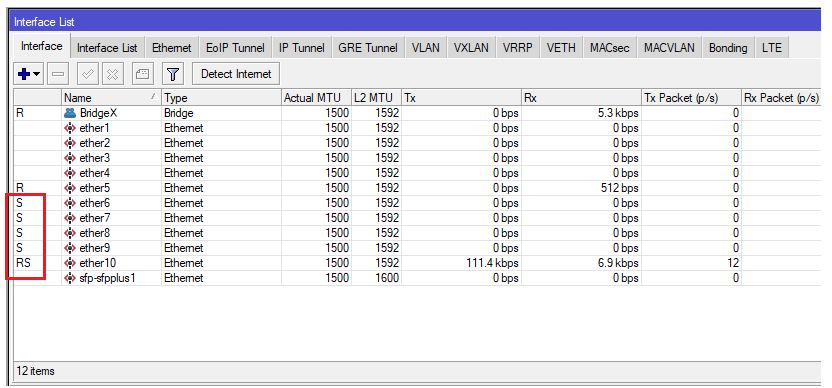Switch to the MACsec tab
This screenshot has height=388, width=832.
click(610, 48)
